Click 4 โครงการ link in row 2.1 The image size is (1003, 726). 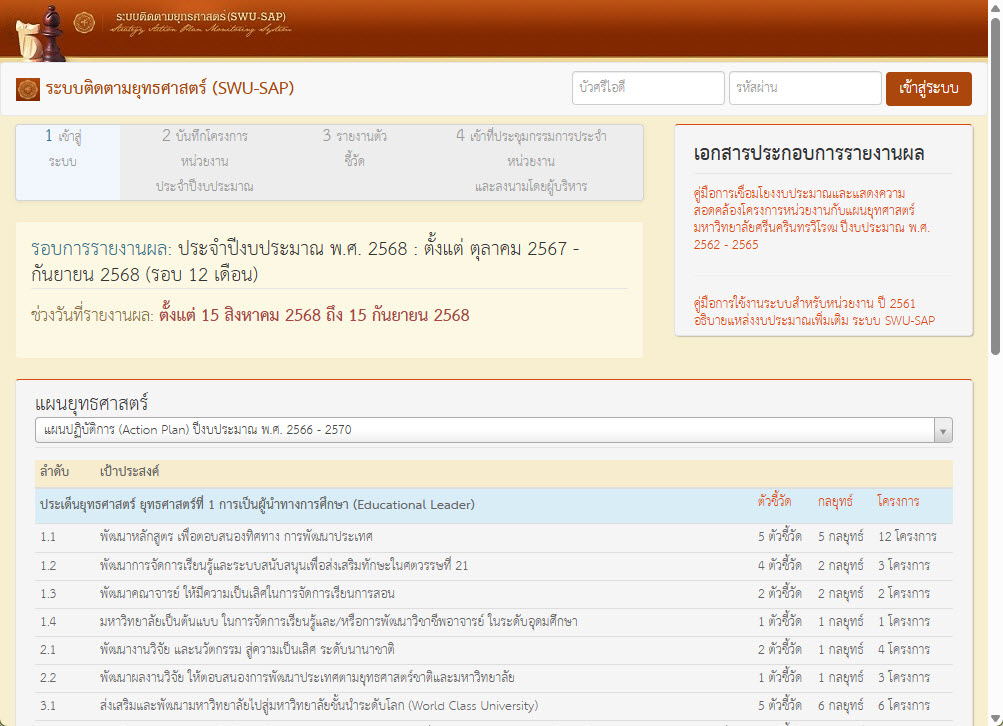[x=903, y=649]
